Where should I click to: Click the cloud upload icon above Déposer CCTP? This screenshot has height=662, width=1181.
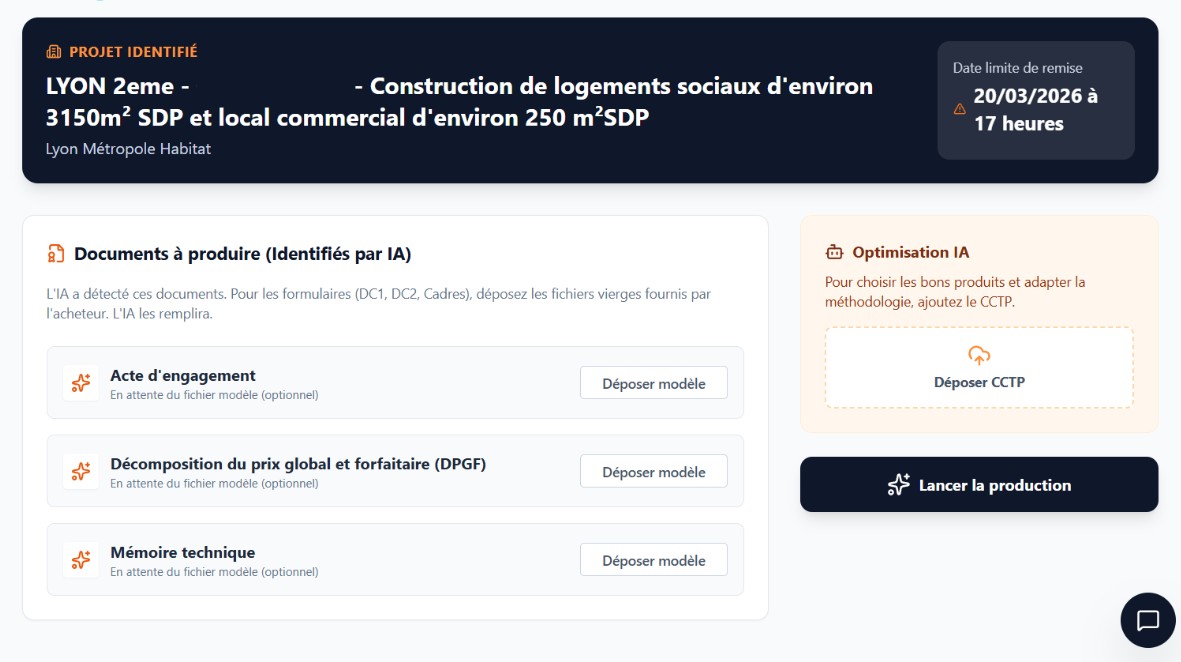click(x=979, y=355)
